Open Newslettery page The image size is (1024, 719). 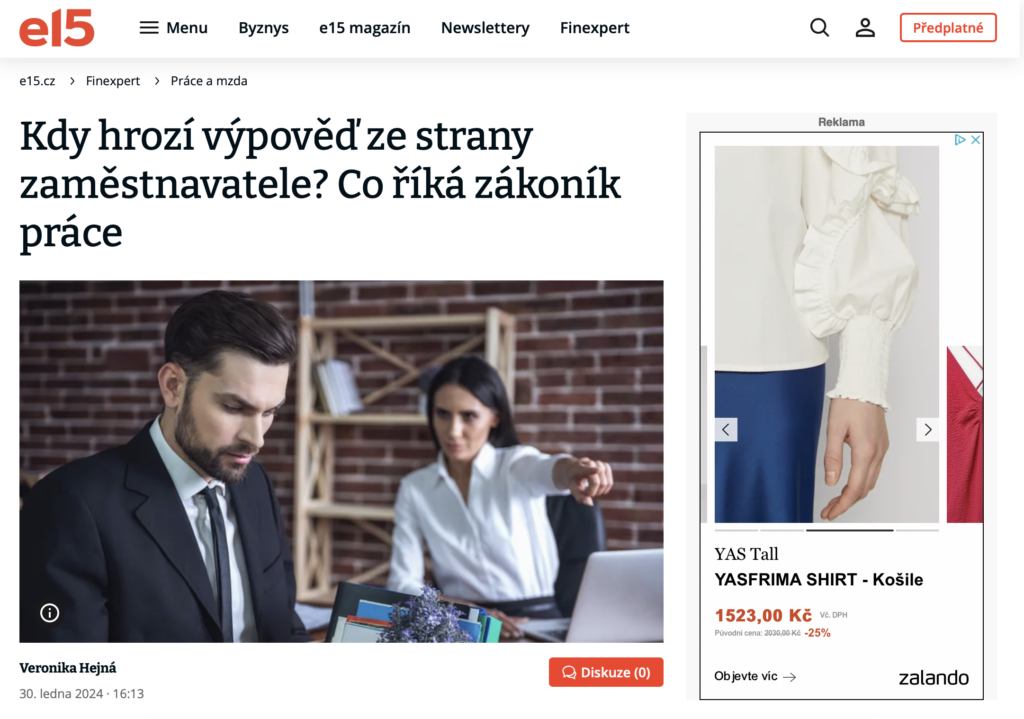click(x=485, y=27)
